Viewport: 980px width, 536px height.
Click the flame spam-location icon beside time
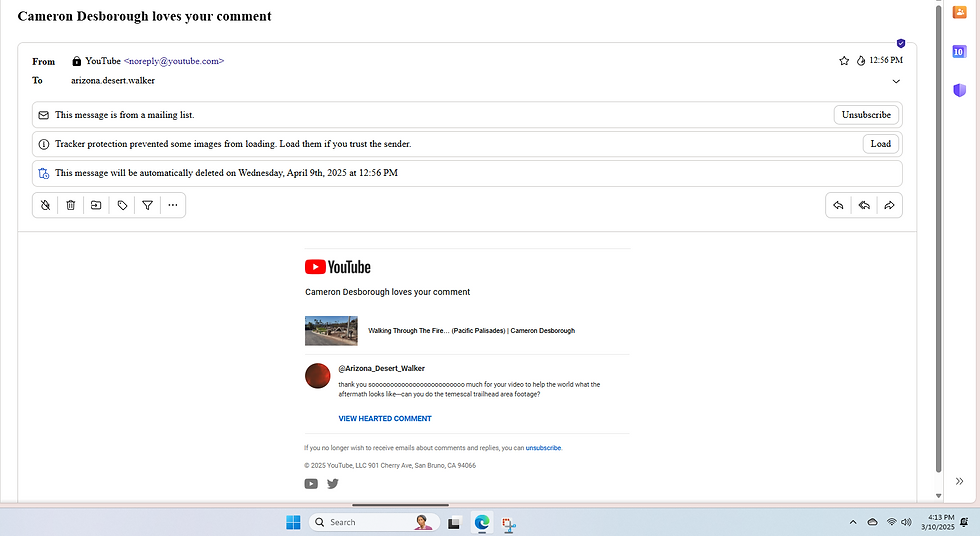point(861,61)
